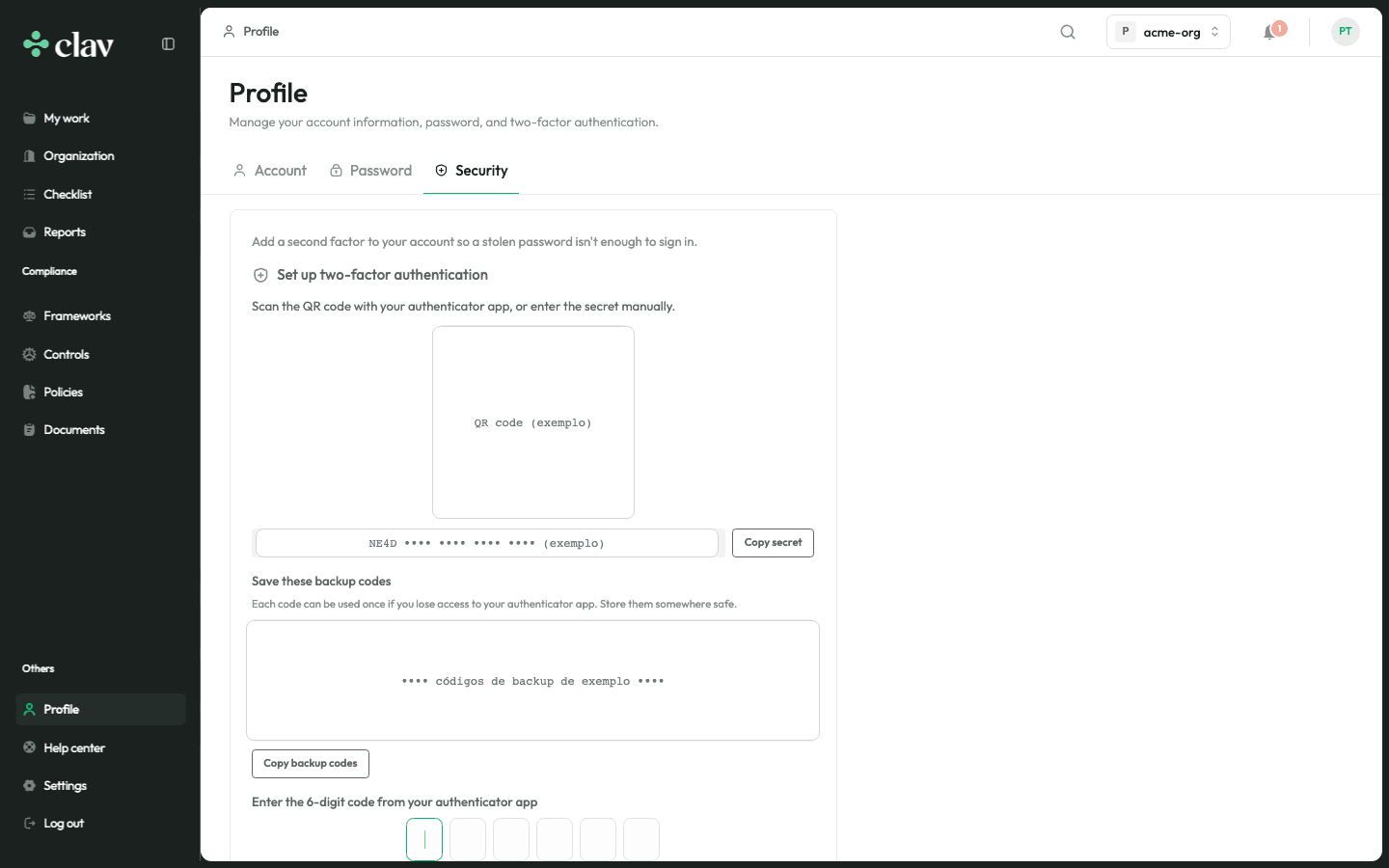
Task: Click the My work folder icon
Action: click(x=29, y=119)
